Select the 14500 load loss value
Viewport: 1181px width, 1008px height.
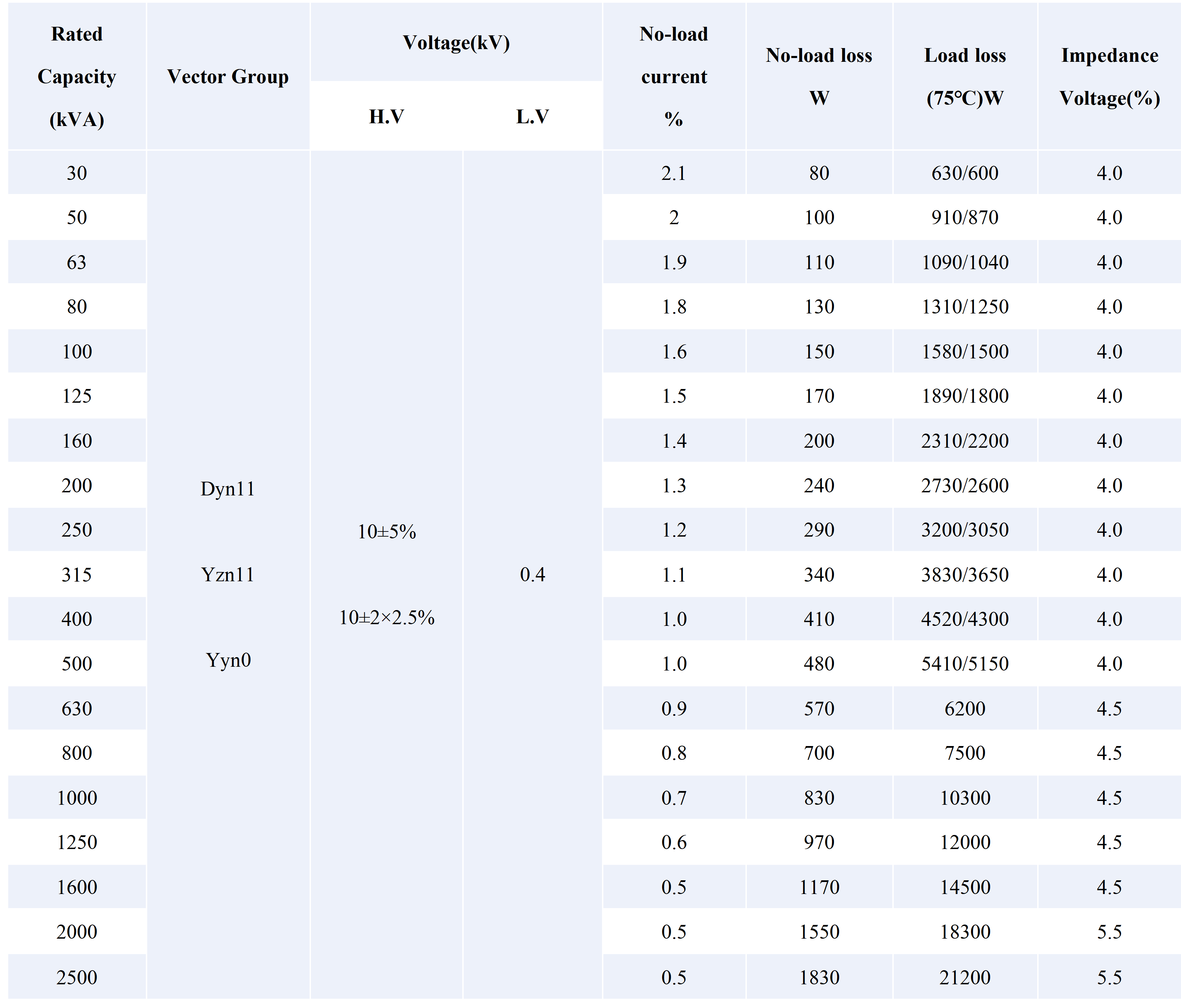(965, 887)
